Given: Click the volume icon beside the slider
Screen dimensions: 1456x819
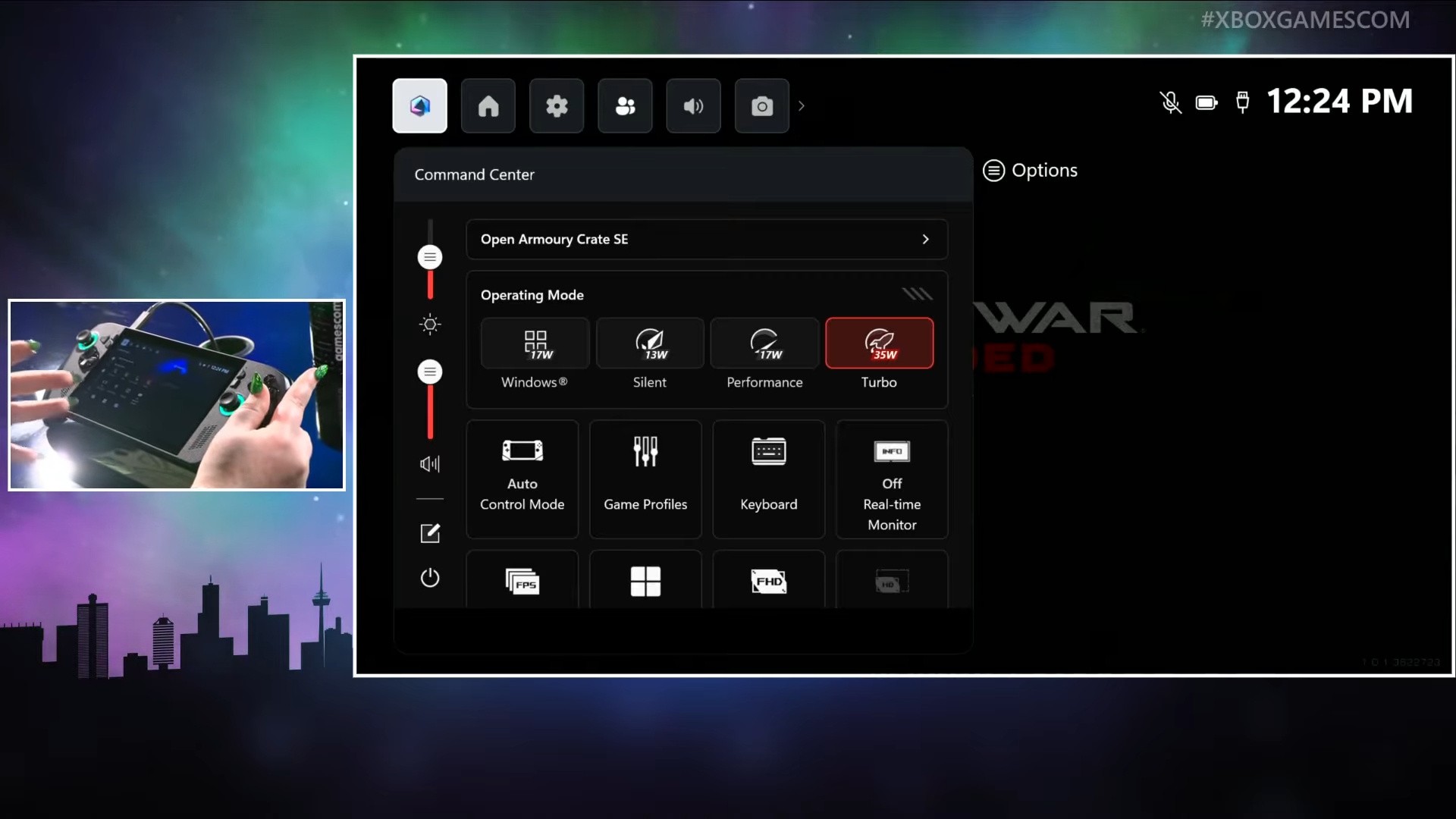Looking at the screenshot, I should [x=429, y=463].
